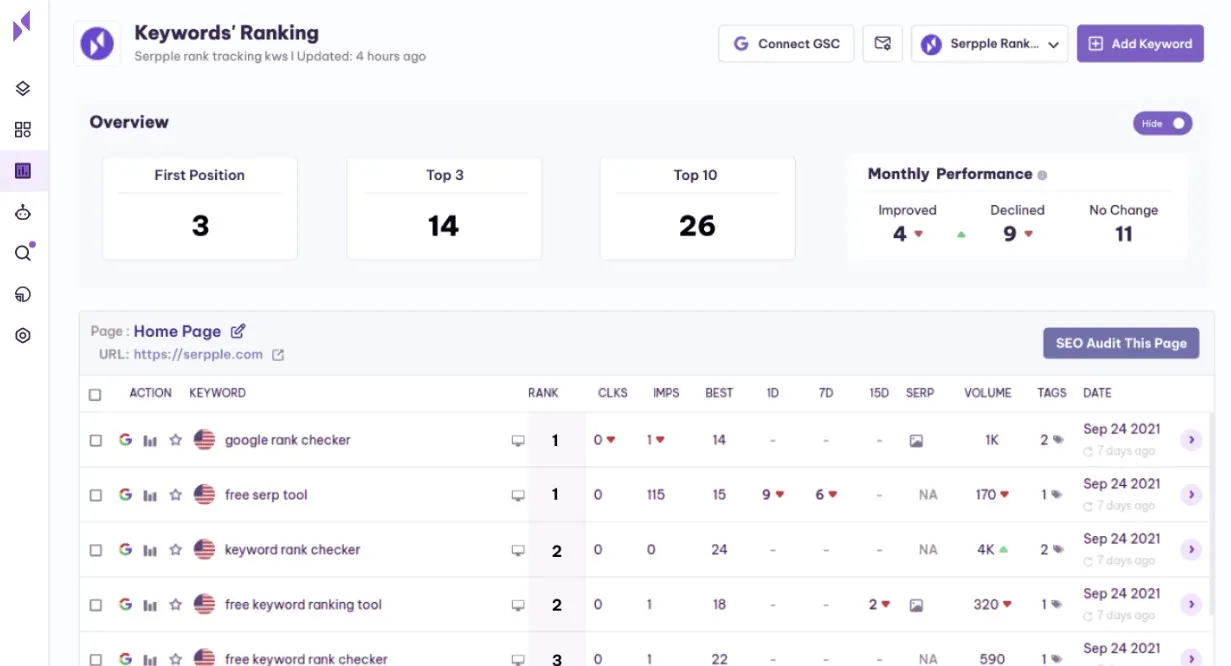Open the chart icon for free serp tool
Screen dimensions: 1231x666
150,495
